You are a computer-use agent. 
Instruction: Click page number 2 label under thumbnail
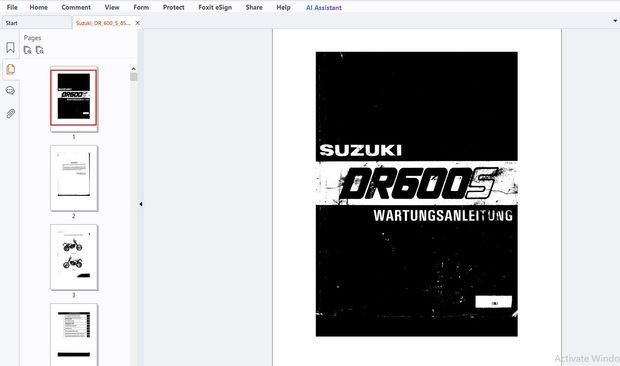tap(74, 216)
